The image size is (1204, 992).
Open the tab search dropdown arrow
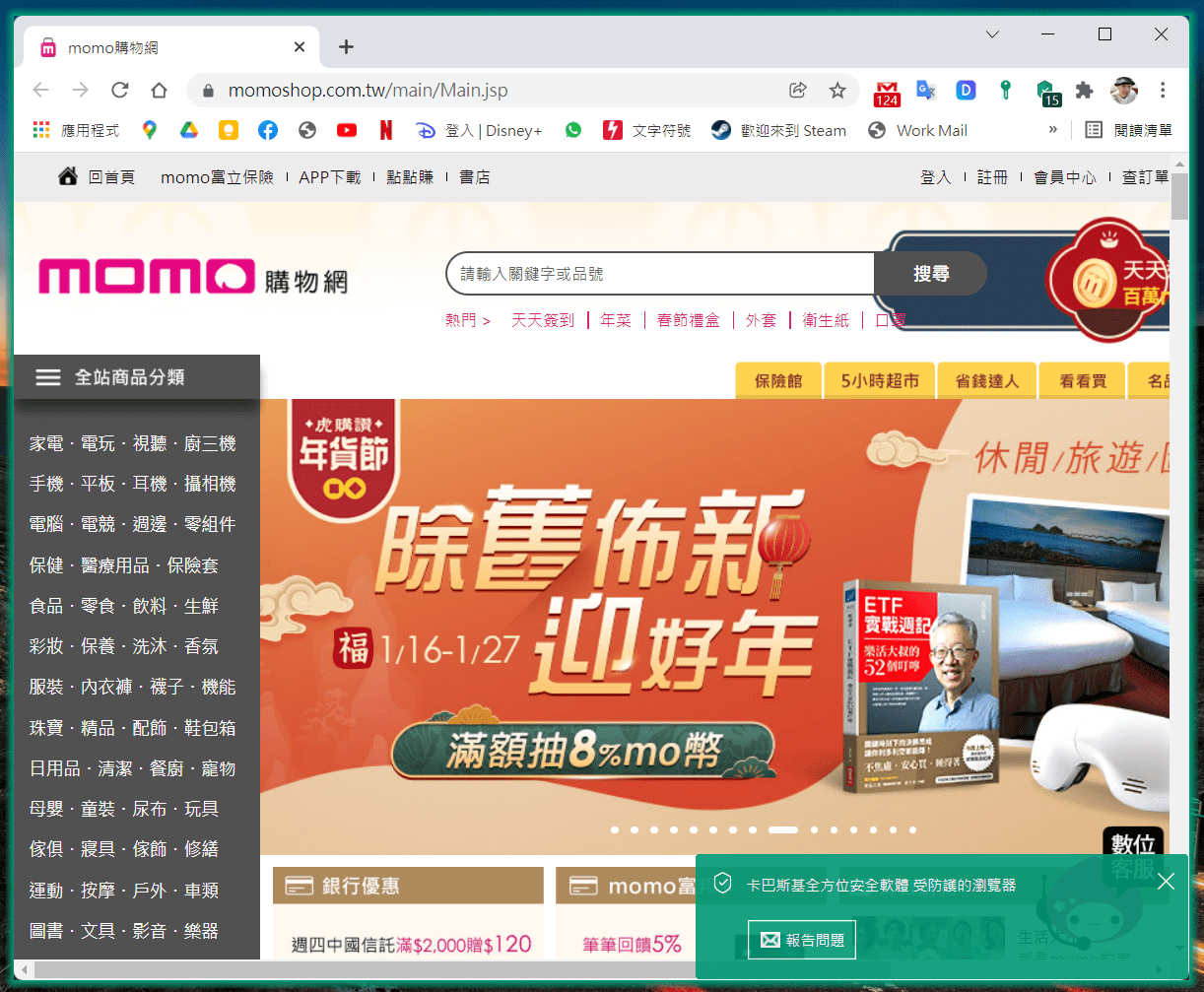pyautogui.click(x=992, y=34)
